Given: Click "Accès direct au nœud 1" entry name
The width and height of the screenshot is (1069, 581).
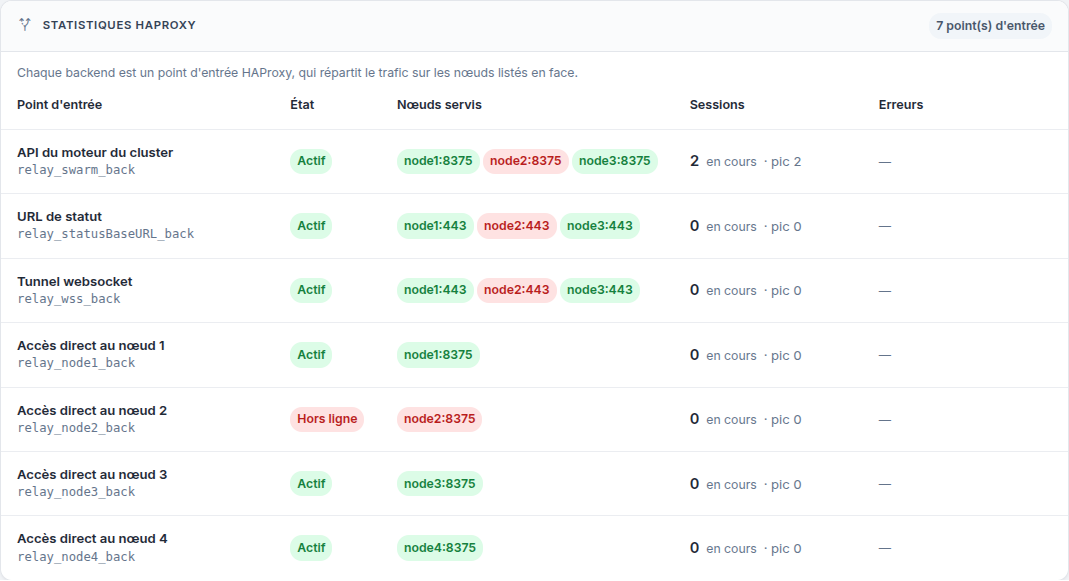Looking at the screenshot, I should (x=91, y=346).
